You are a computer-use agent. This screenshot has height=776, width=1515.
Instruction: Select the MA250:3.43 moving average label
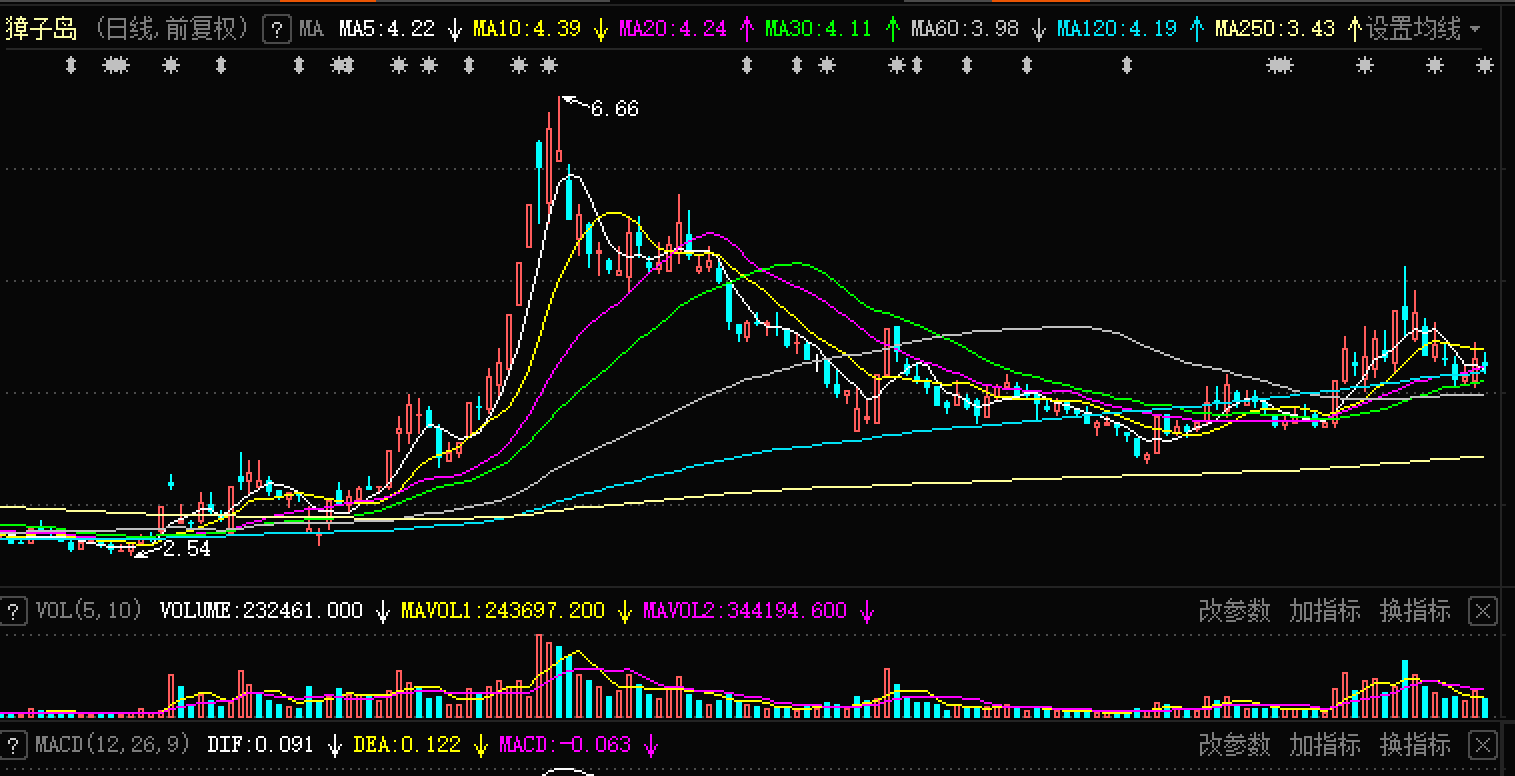click(x=1275, y=29)
